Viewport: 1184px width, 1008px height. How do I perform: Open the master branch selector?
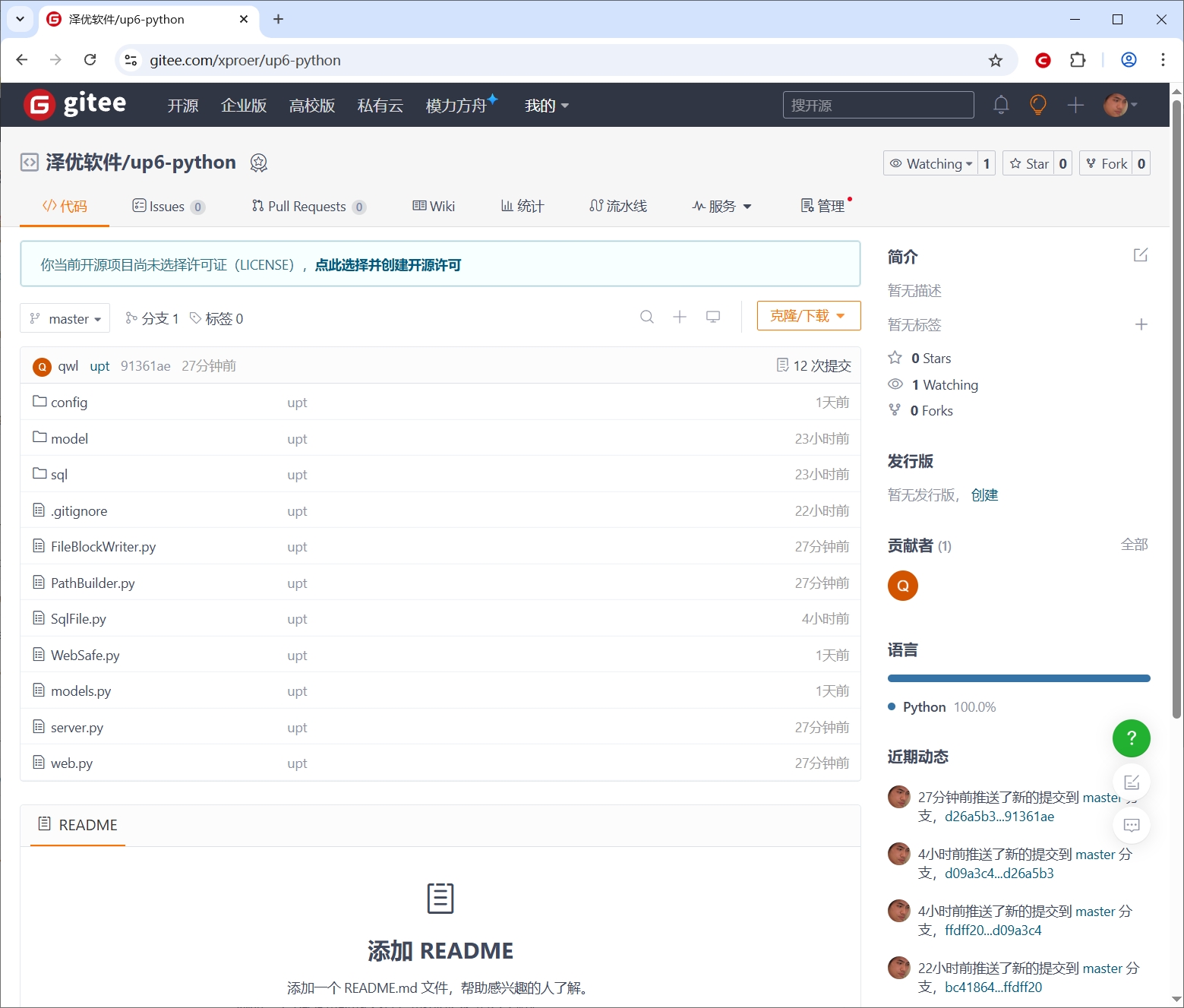pyautogui.click(x=65, y=318)
